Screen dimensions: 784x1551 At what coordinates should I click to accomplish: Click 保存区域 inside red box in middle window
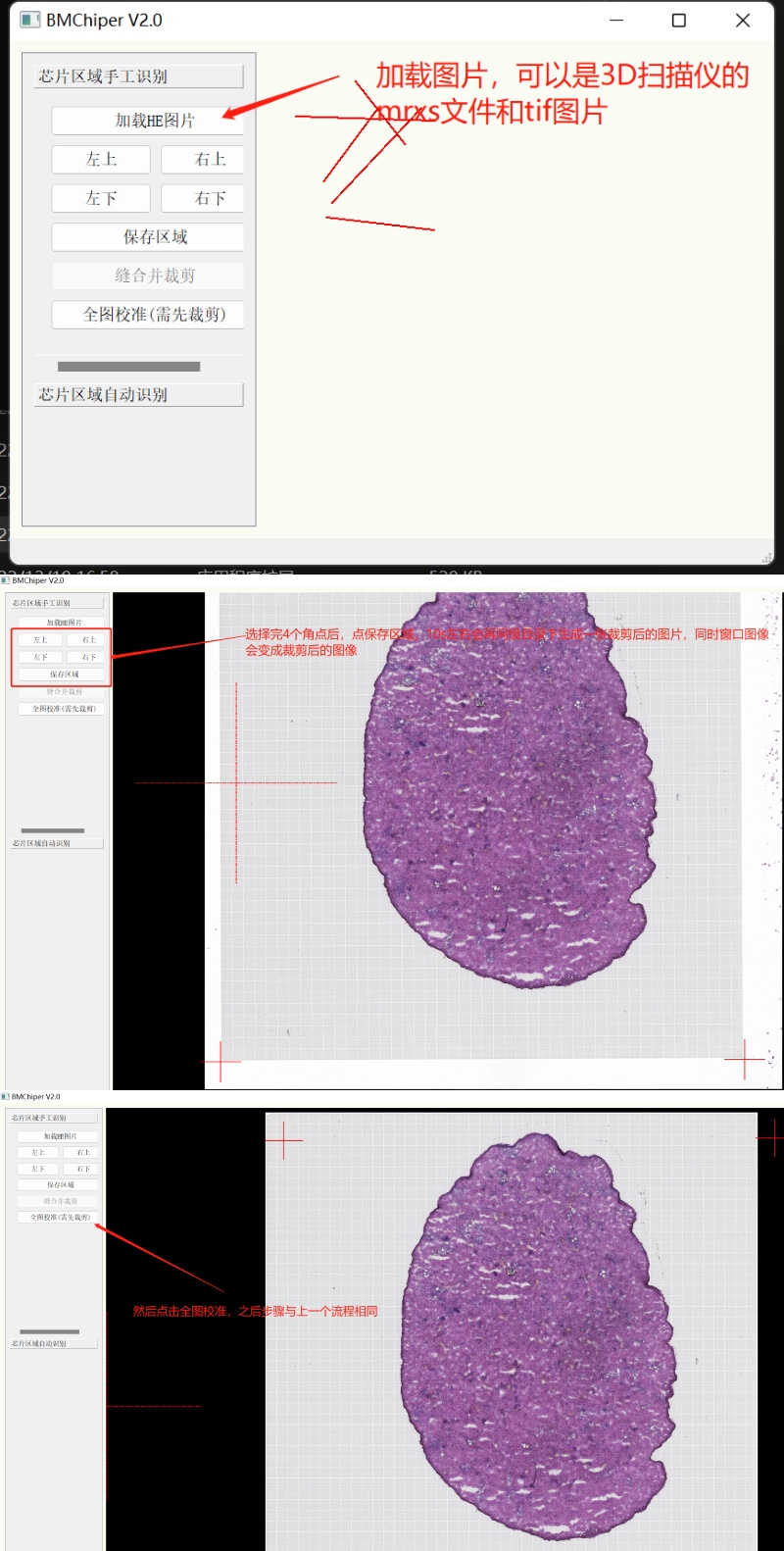click(62, 675)
